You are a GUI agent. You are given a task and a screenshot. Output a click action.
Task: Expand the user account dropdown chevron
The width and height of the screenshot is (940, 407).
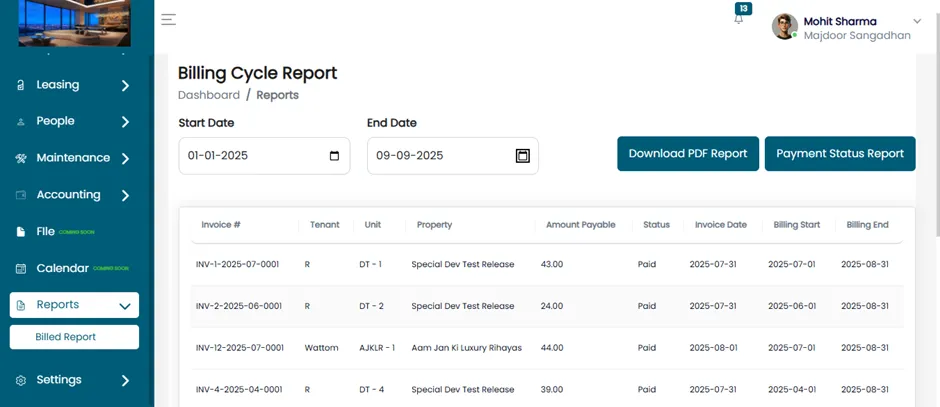tap(917, 22)
